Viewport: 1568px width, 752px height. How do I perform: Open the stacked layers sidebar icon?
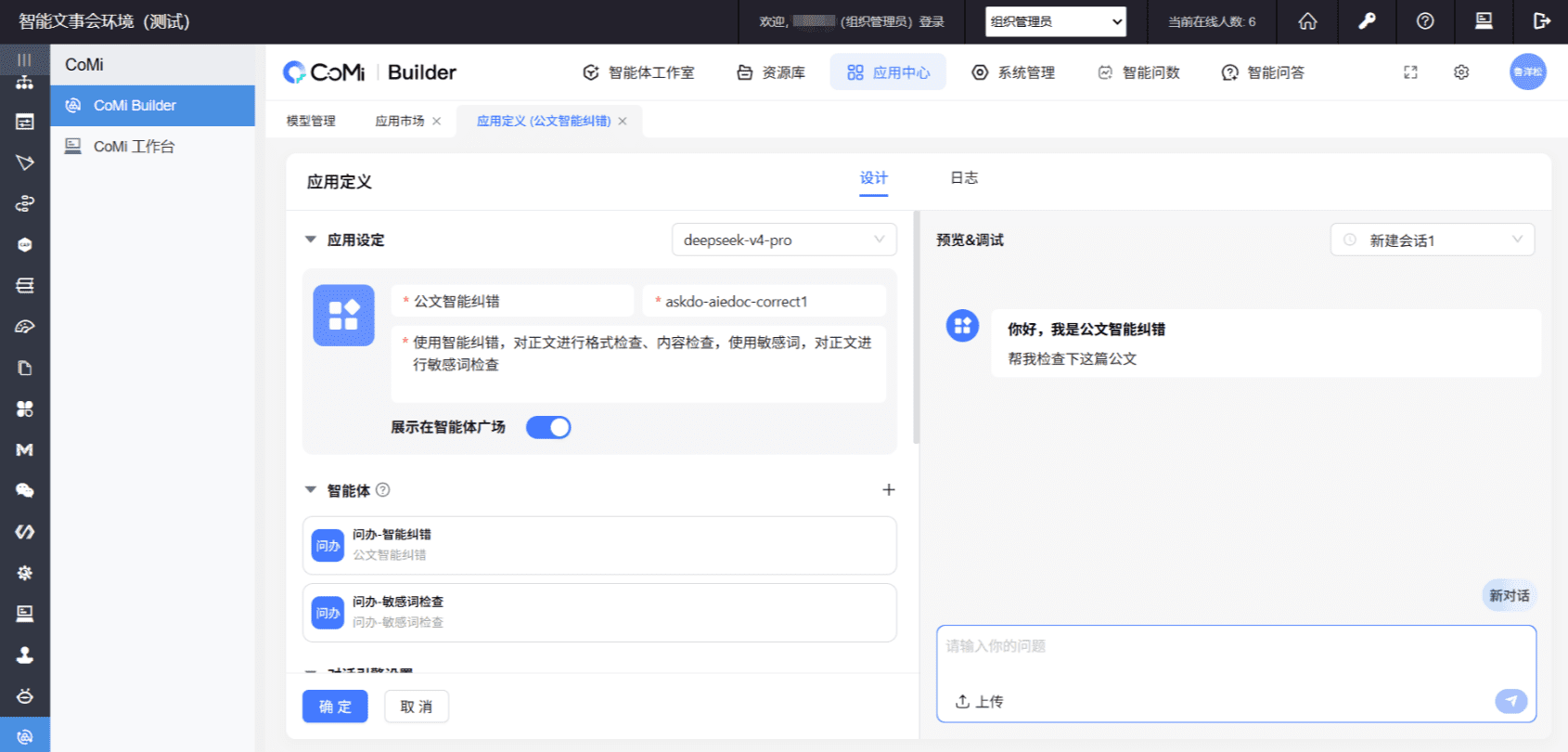tap(24, 286)
